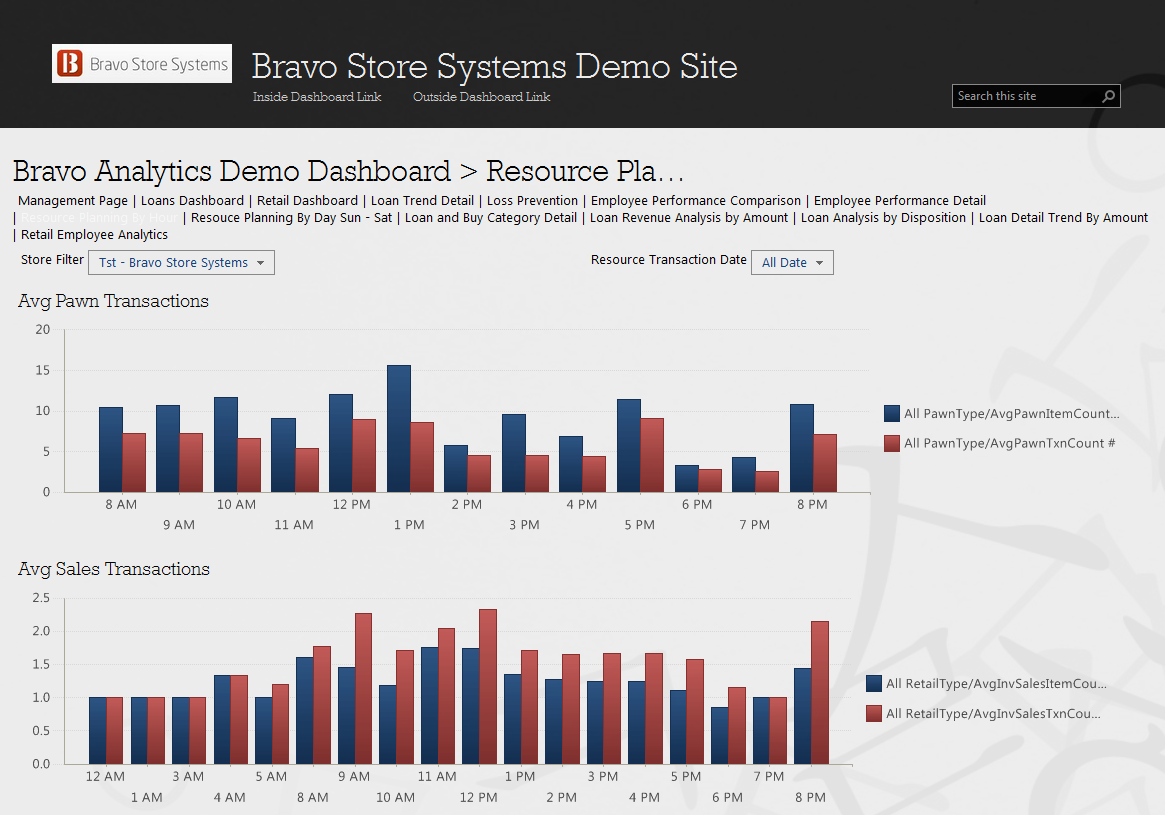Click the blue AvgInvSalesItemCount legend swatch
Screen dimensions: 1165x815
[874, 684]
